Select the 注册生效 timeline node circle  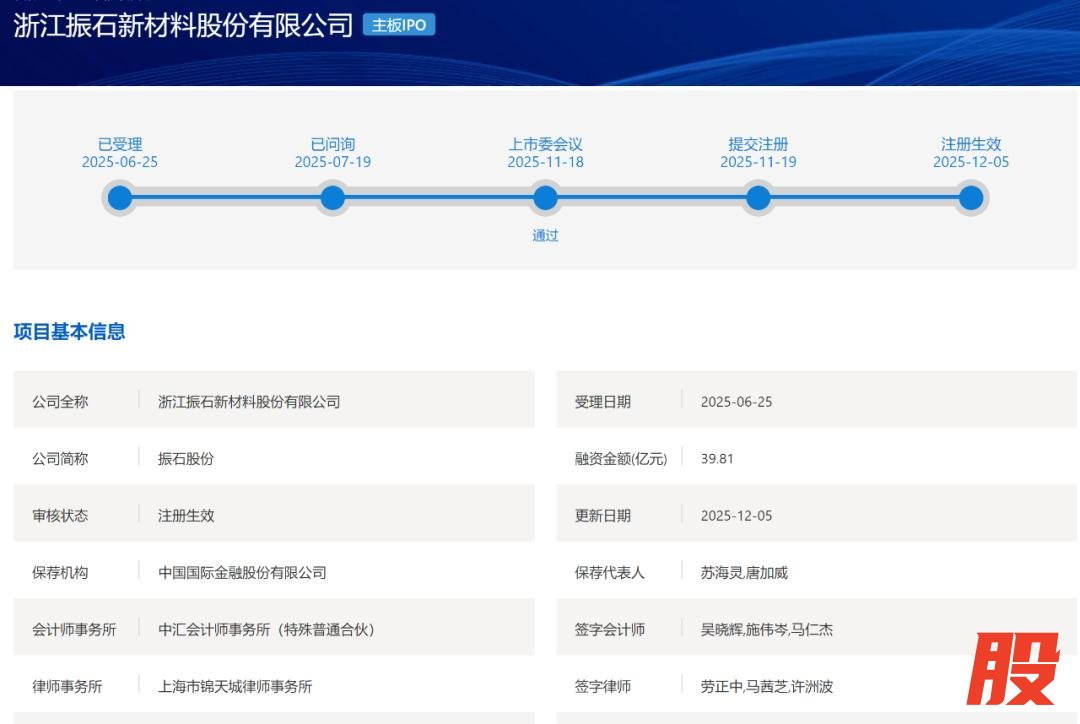[x=971, y=198]
